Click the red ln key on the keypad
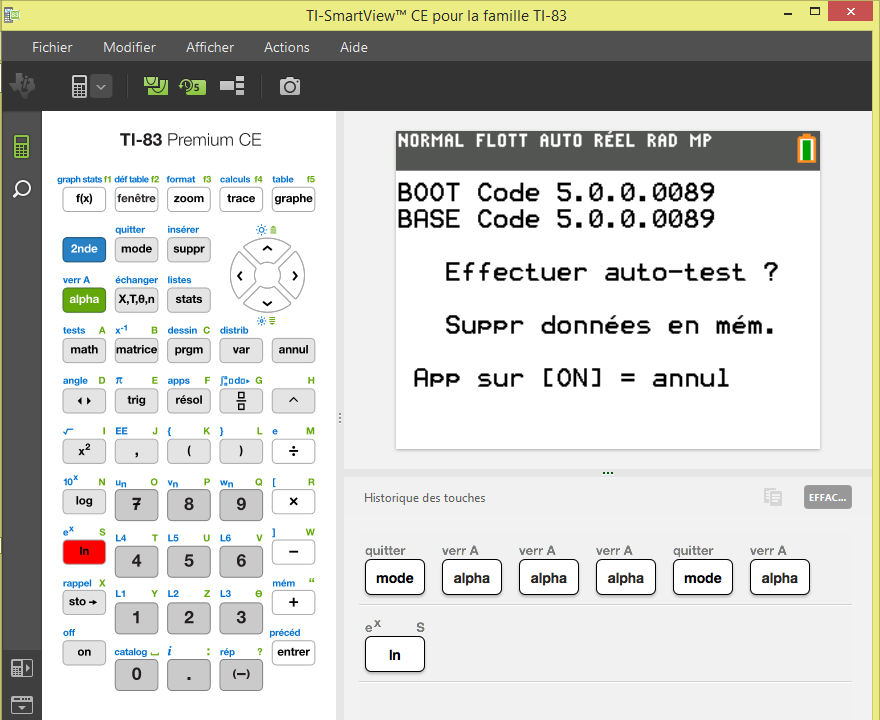 coord(84,552)
